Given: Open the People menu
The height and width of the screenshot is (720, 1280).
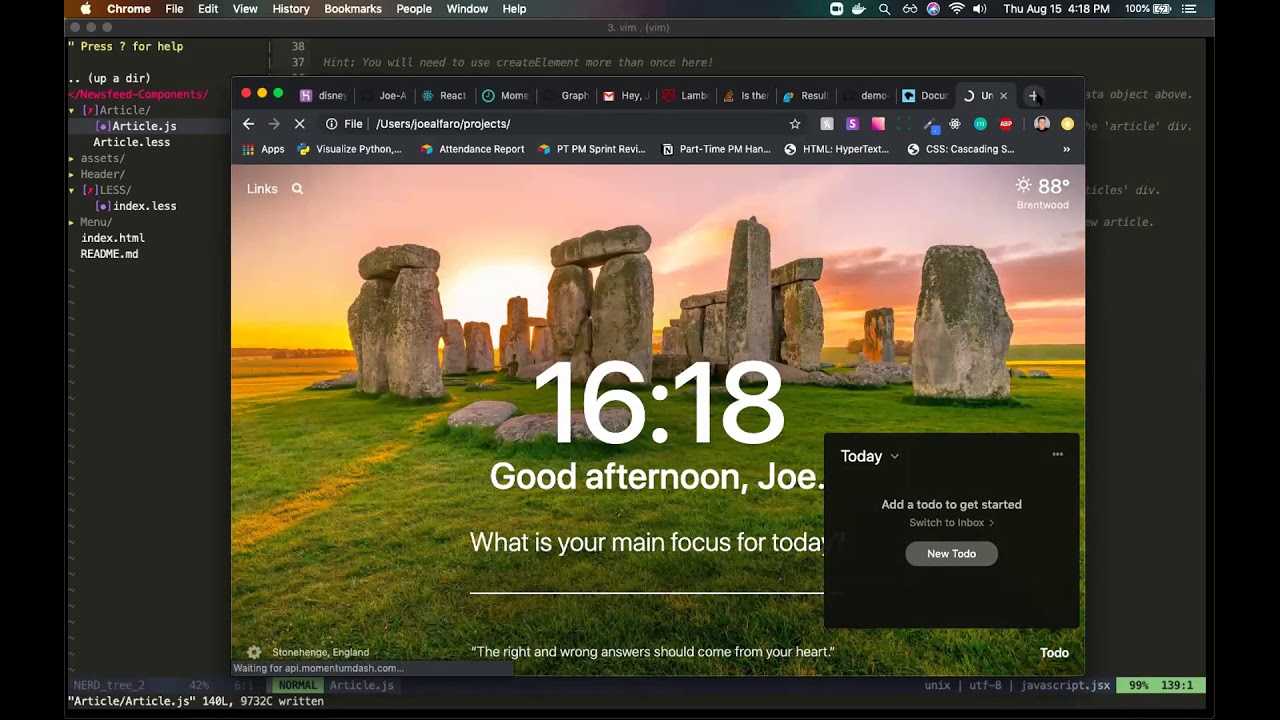Looking at the screenshot, I should coord(414,9).
